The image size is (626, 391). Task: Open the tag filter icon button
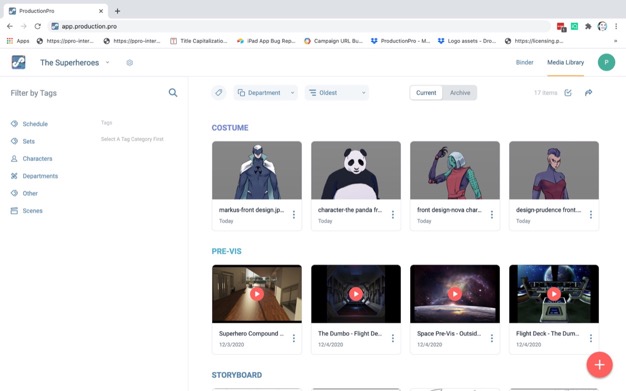point(219,93)
